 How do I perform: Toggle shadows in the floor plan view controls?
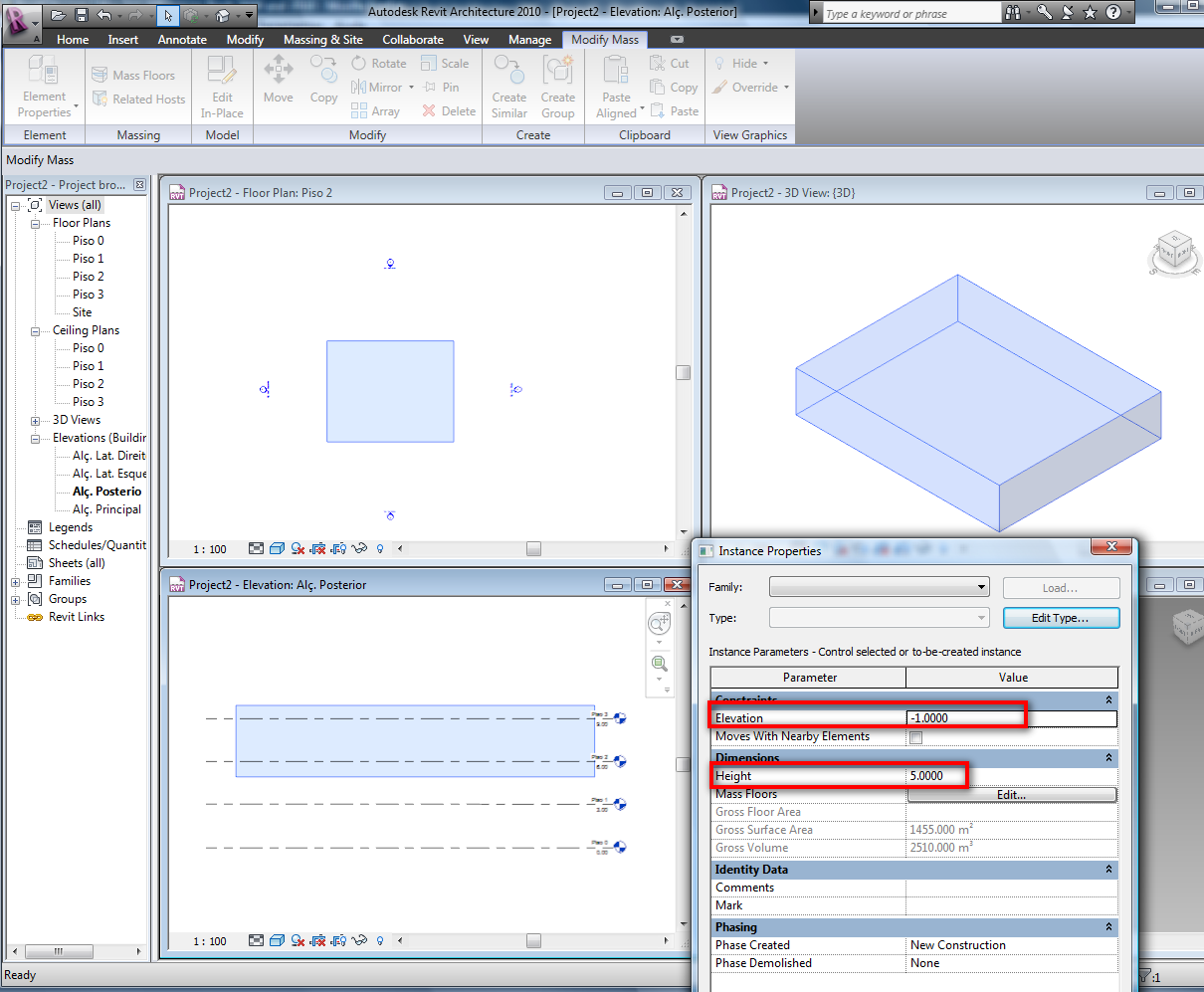coord(297,548)
